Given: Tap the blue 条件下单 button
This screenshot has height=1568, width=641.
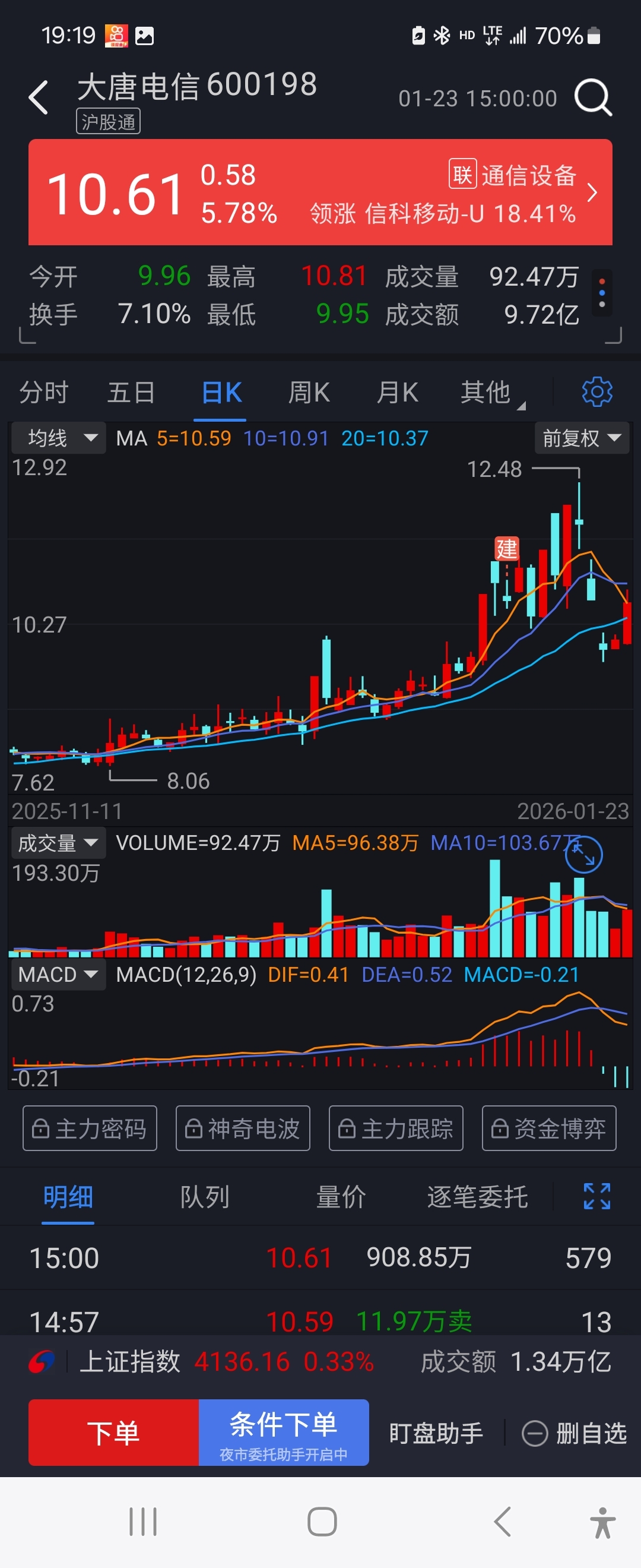Looking at the screenshot, I should (x=283, y=1432).
